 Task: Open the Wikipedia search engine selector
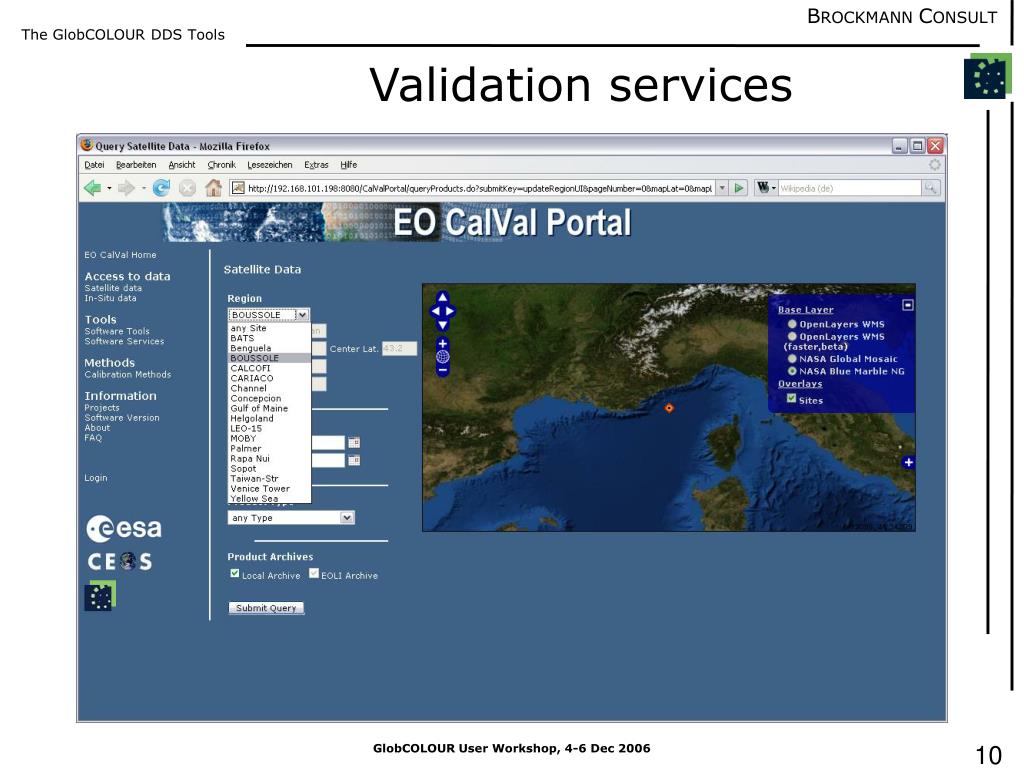(766, 188)
